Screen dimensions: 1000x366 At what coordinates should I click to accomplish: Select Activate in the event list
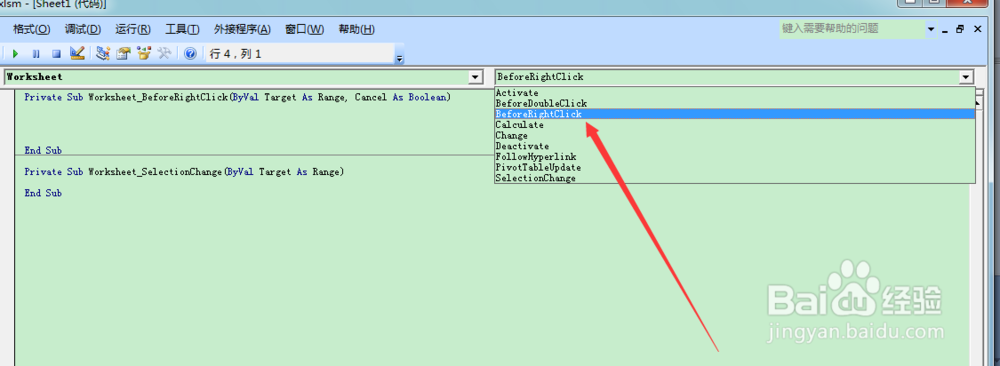click(x=735, y=92)
